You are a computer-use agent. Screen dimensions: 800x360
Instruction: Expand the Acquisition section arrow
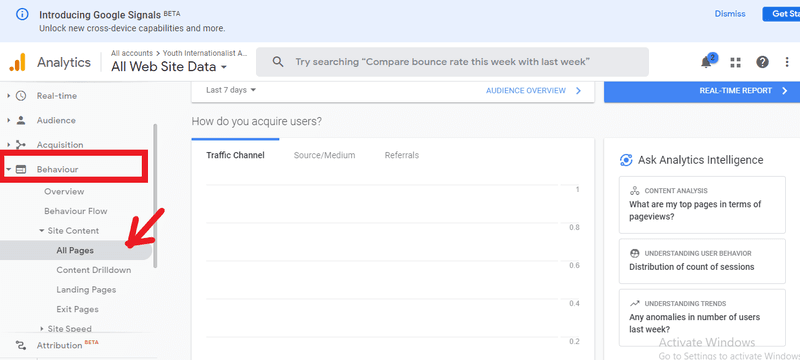coord(8,145)
